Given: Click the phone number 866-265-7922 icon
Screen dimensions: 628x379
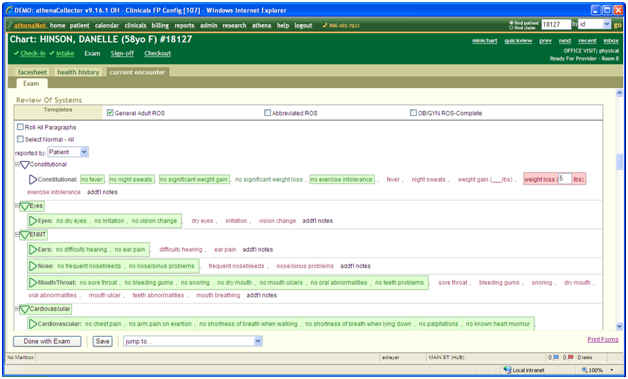Looking at the screenshot, I should pyautogui.click(x=325, y=25).
